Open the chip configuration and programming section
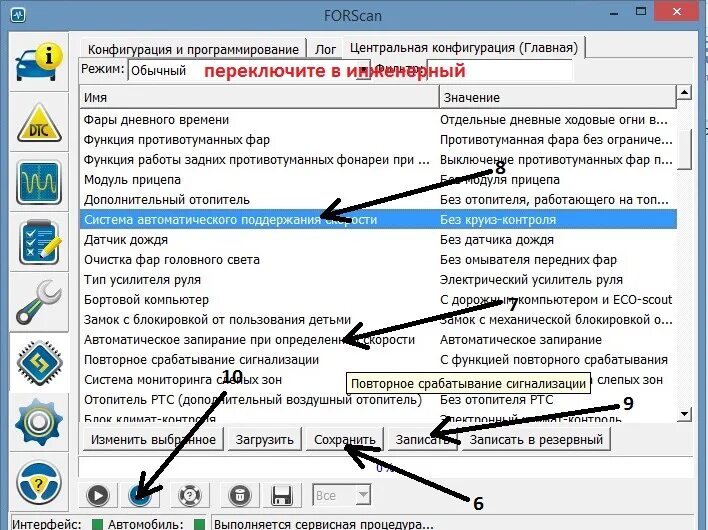 coord(39,363)
